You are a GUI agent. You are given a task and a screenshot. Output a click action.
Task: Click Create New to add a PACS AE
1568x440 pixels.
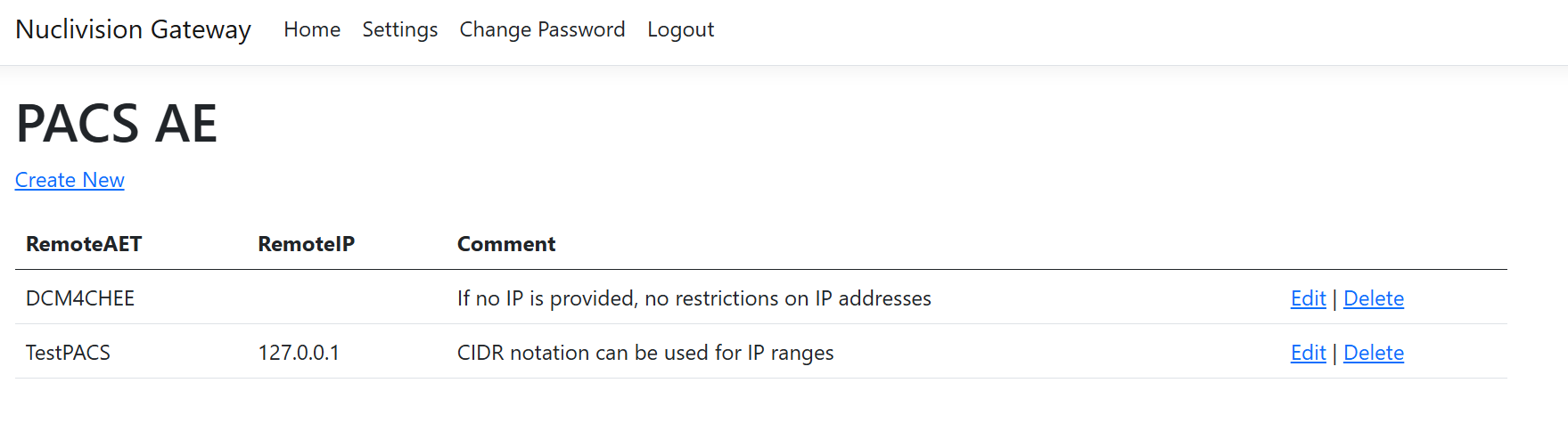[70, 180]
